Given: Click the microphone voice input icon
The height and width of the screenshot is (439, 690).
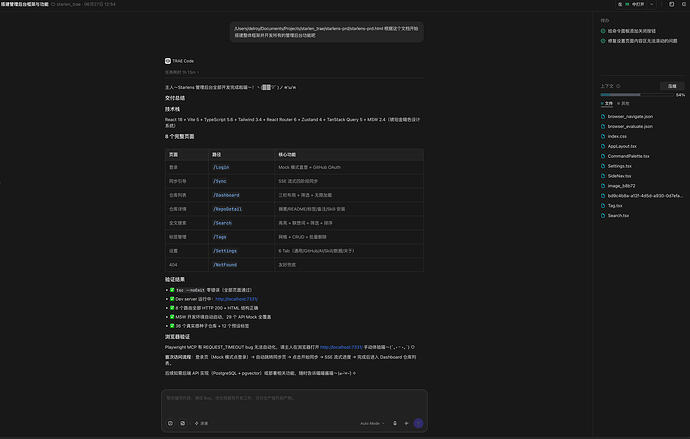Looking at the screenshot, I should pos(395,423).
